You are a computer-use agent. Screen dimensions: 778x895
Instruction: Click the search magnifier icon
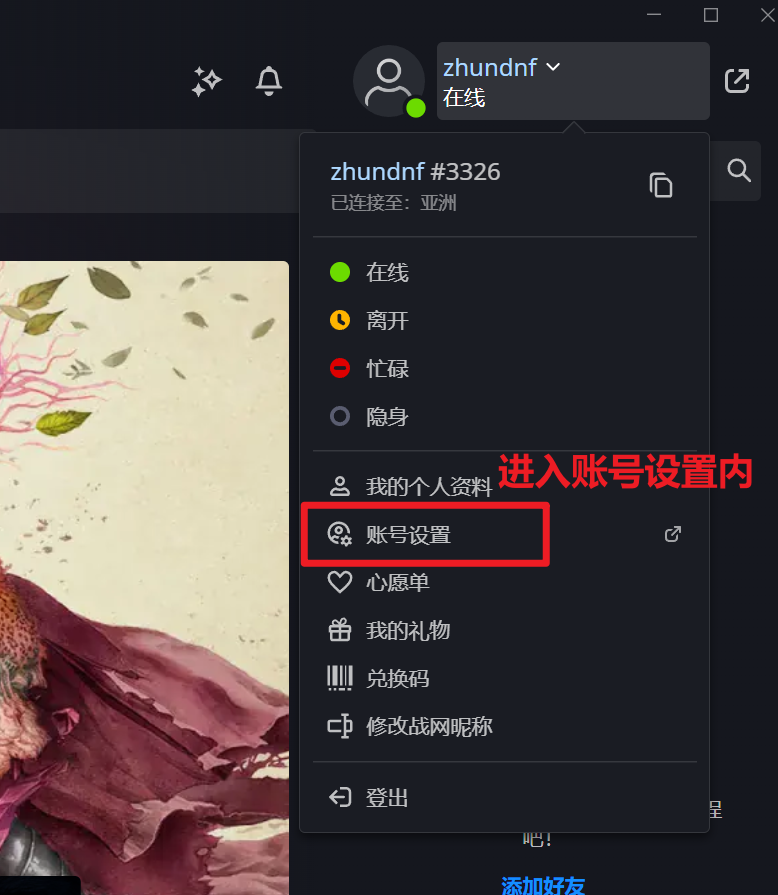coord(739,170)
